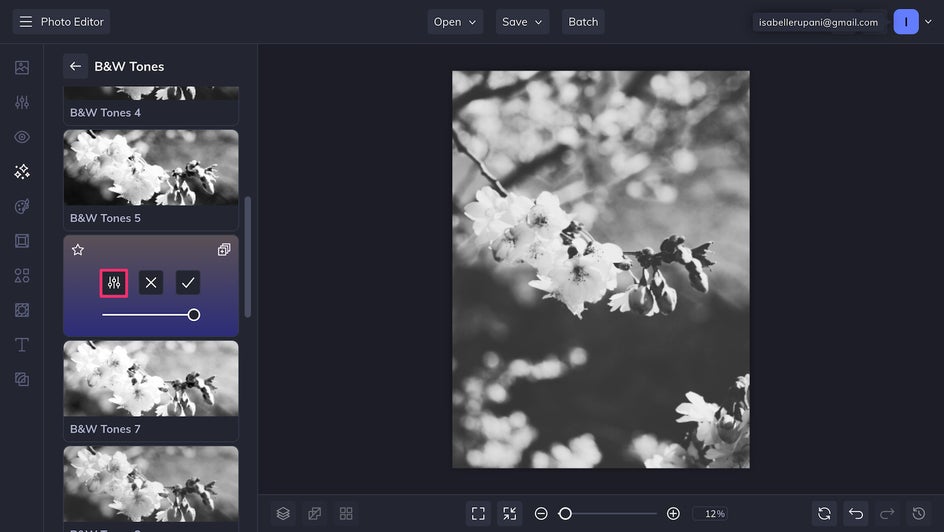Open the Layers panel icon
Screen dimensions: 944x532
[x=283, y=513]
